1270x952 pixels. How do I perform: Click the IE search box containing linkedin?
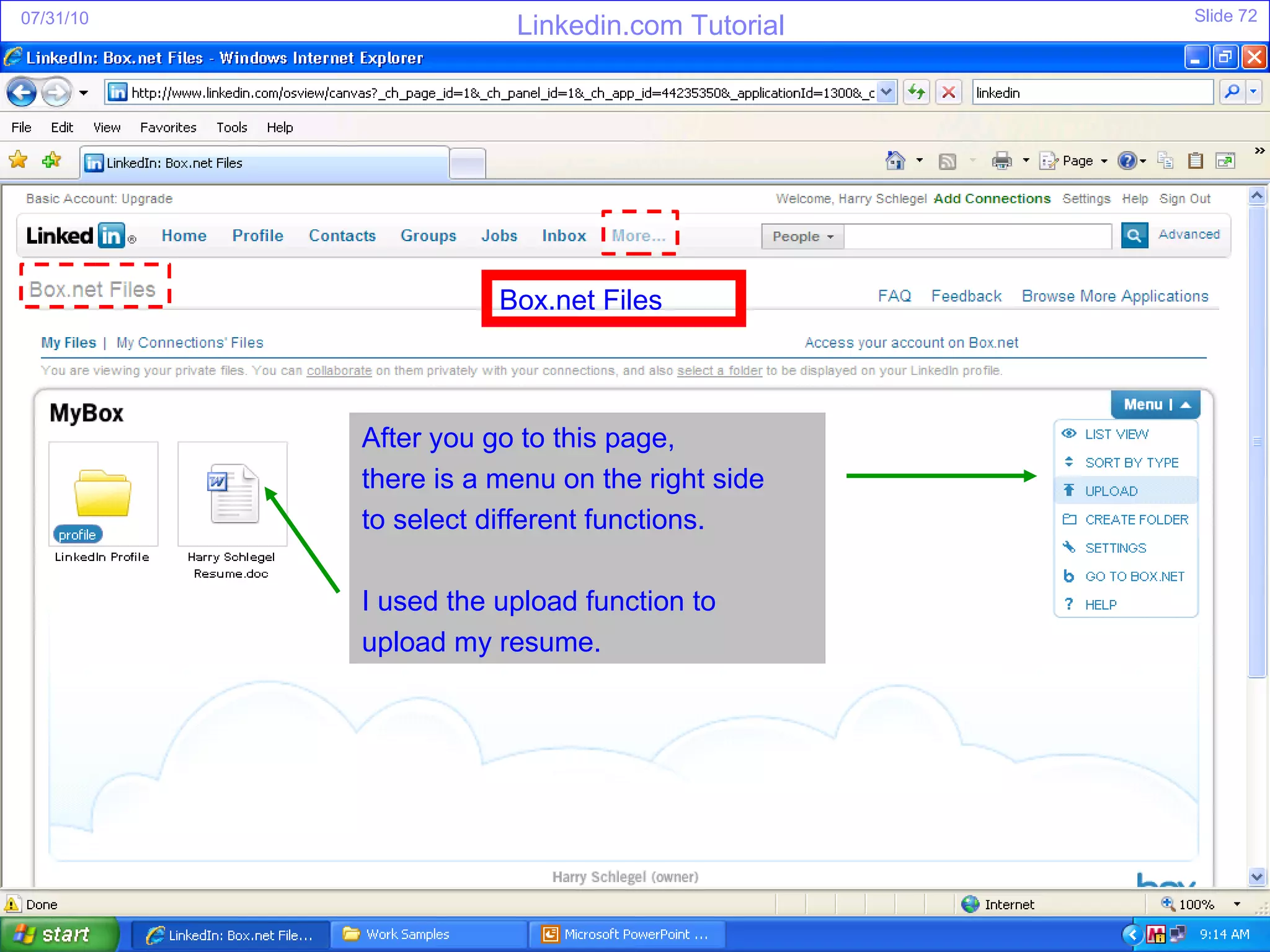tap(1092, 92)
